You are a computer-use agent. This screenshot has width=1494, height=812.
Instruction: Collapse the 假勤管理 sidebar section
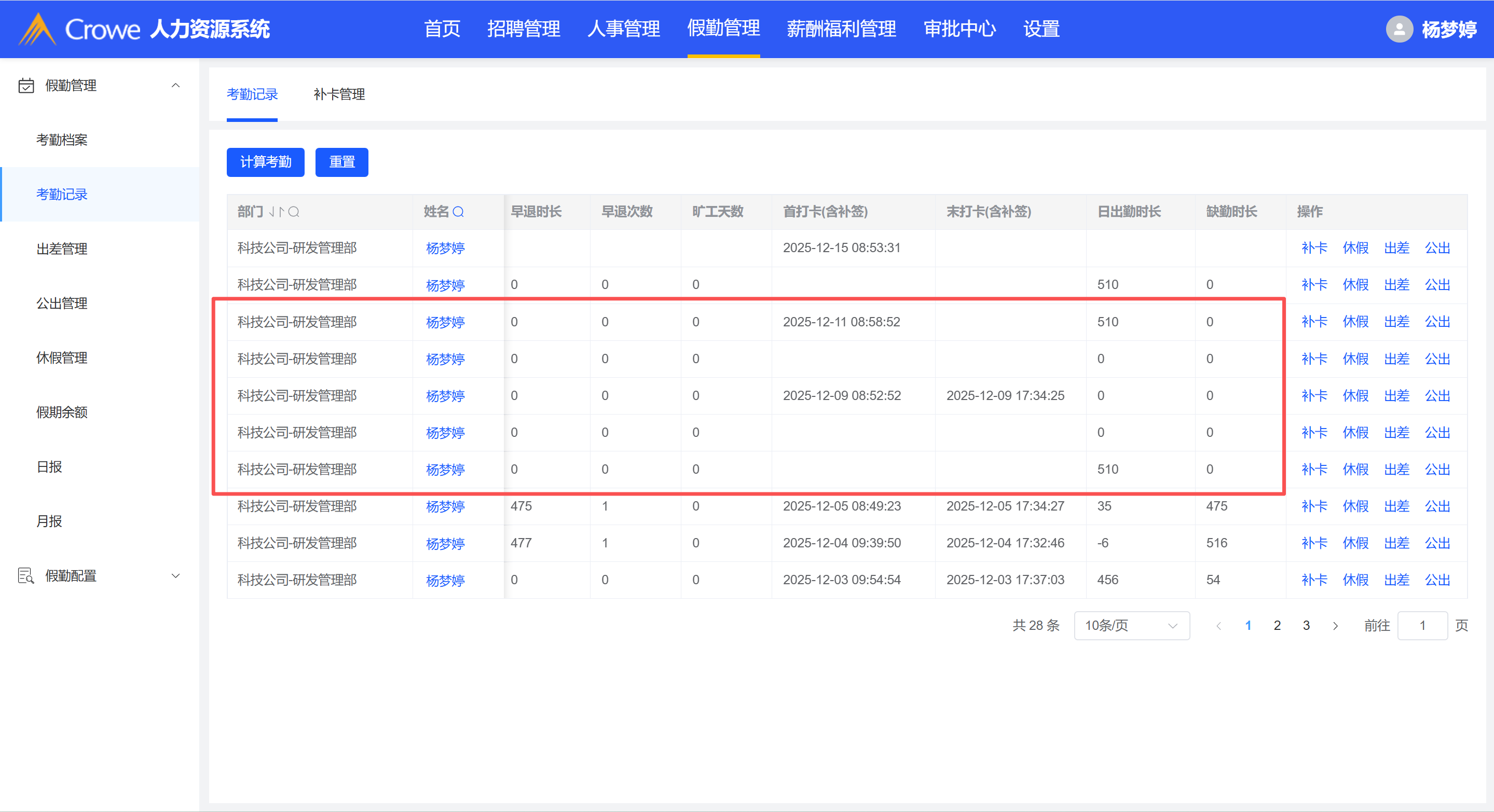(x=175, y=85)
